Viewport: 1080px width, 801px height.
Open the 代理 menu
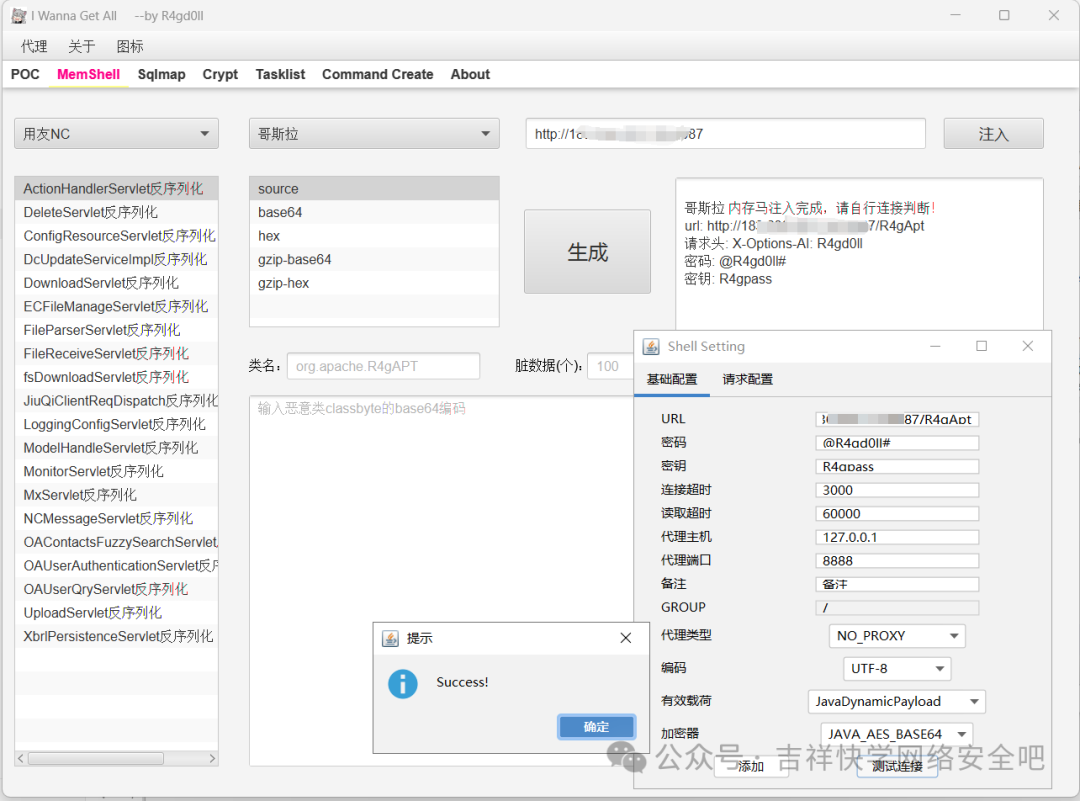34,46
